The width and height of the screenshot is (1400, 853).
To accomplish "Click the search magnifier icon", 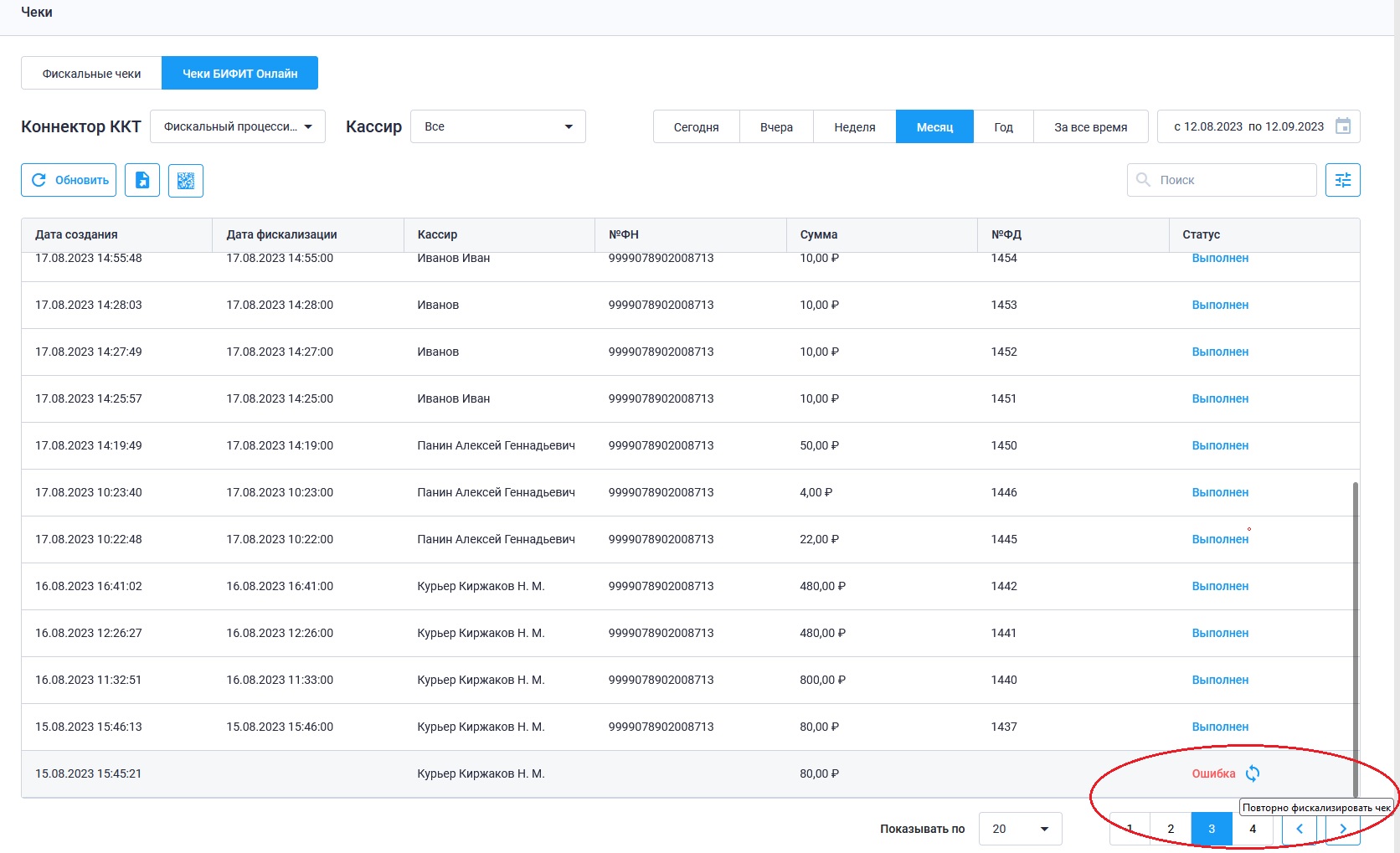I will coord(1143,180).
